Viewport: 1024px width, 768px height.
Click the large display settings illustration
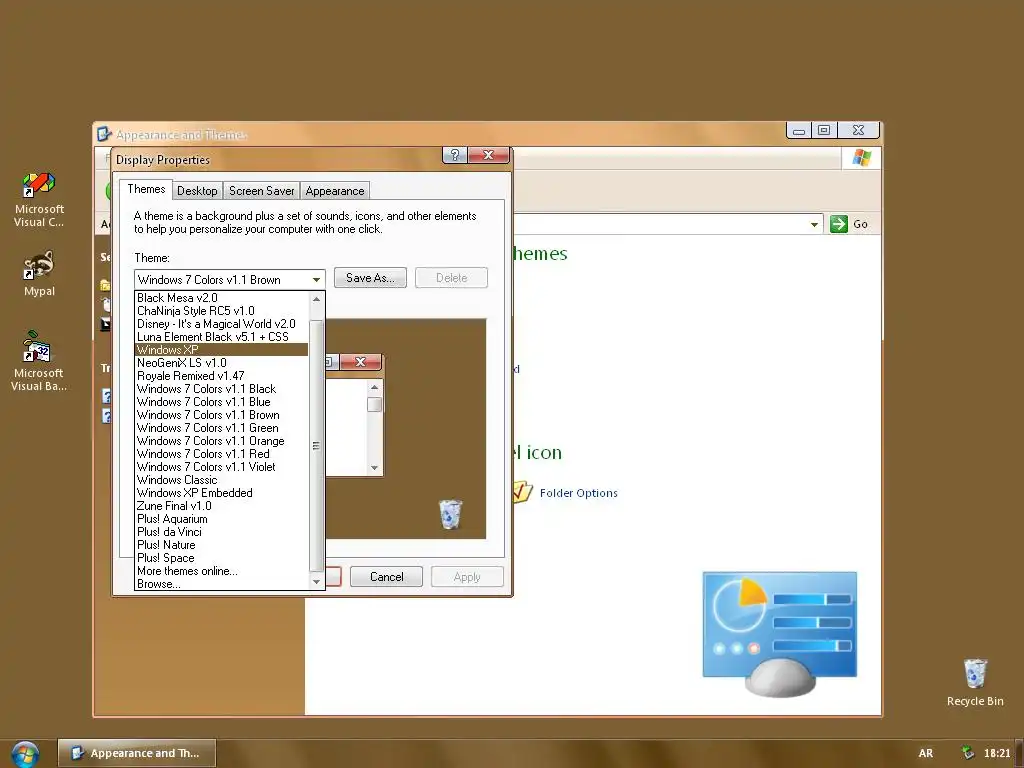[779, 633]
